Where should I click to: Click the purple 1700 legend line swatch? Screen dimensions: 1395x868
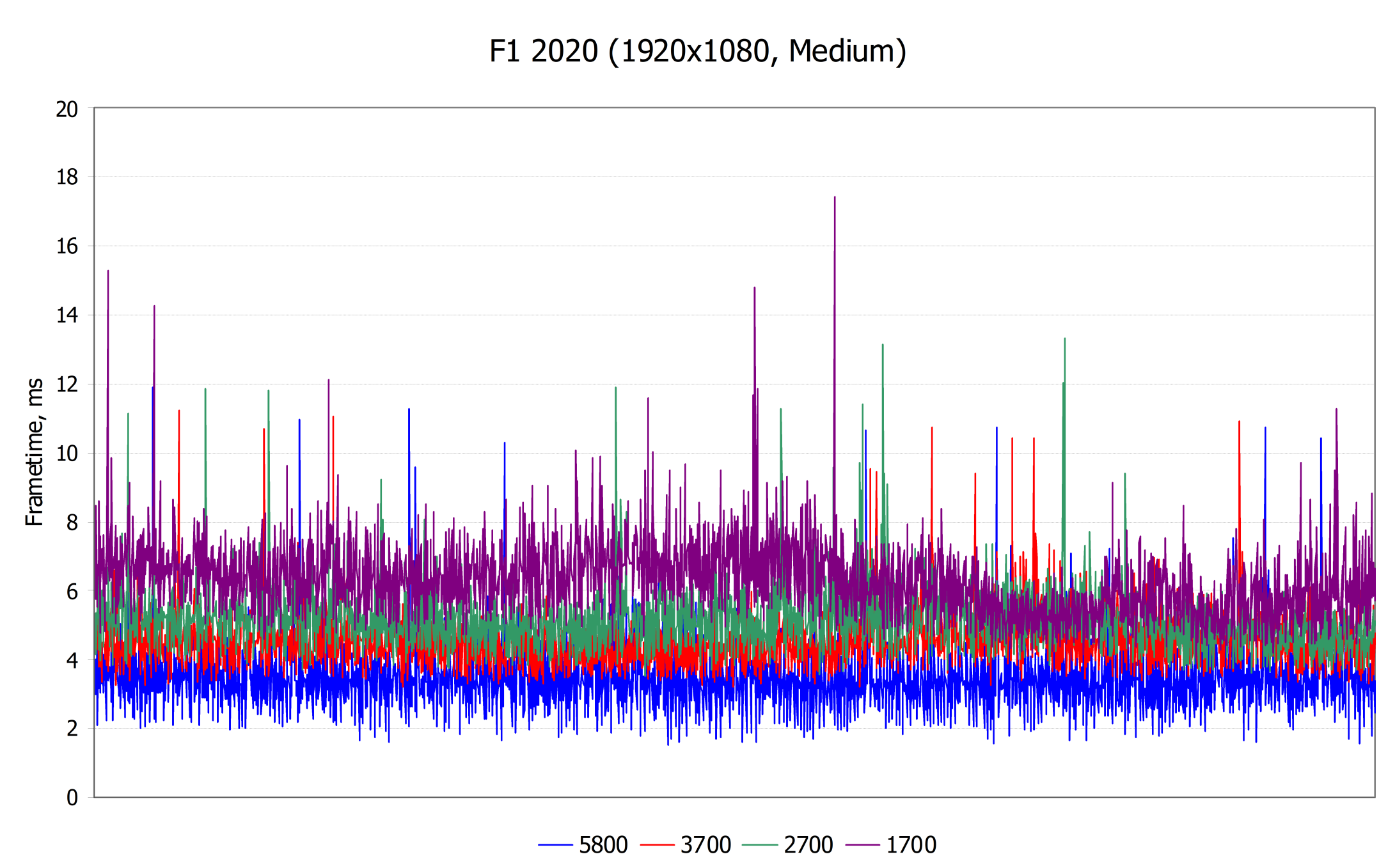pos(862,845)
